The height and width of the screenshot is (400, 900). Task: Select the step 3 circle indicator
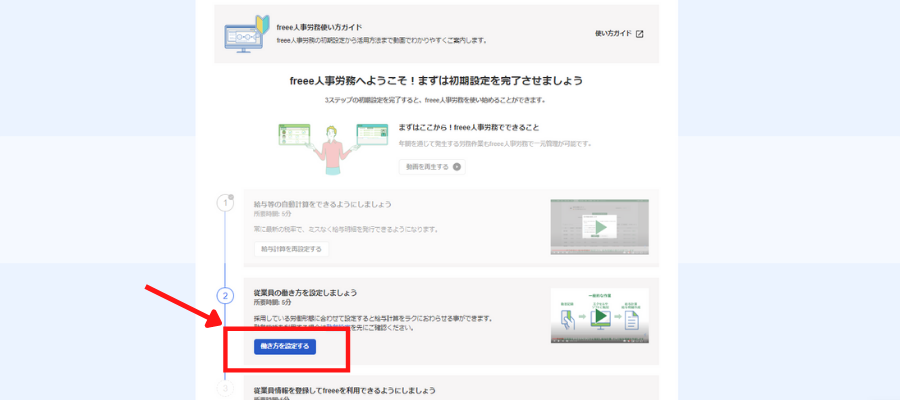coord(225,390)
